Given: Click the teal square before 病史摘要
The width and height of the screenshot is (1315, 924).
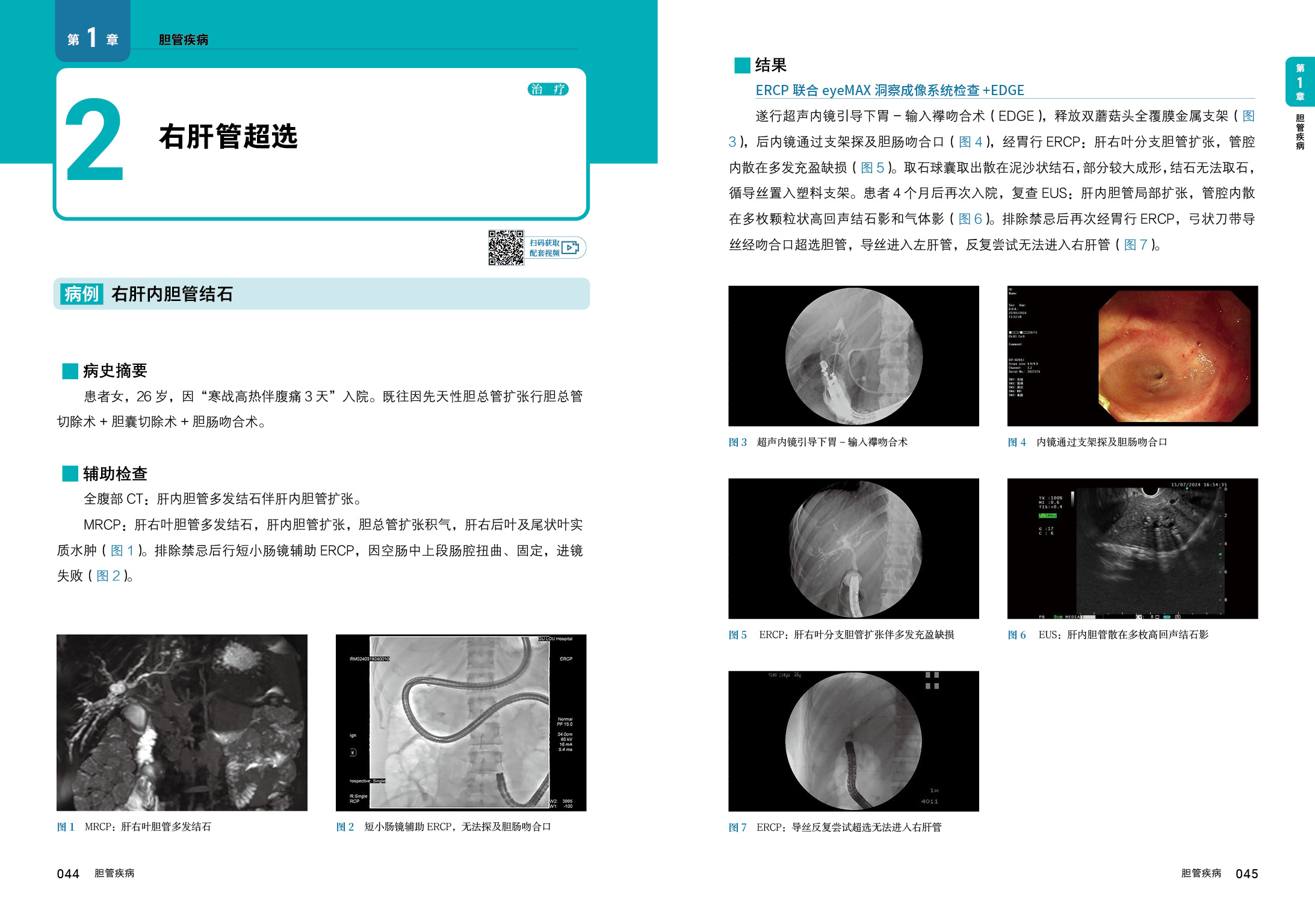Looking at the screenshot, I should [x=70, y=371].
